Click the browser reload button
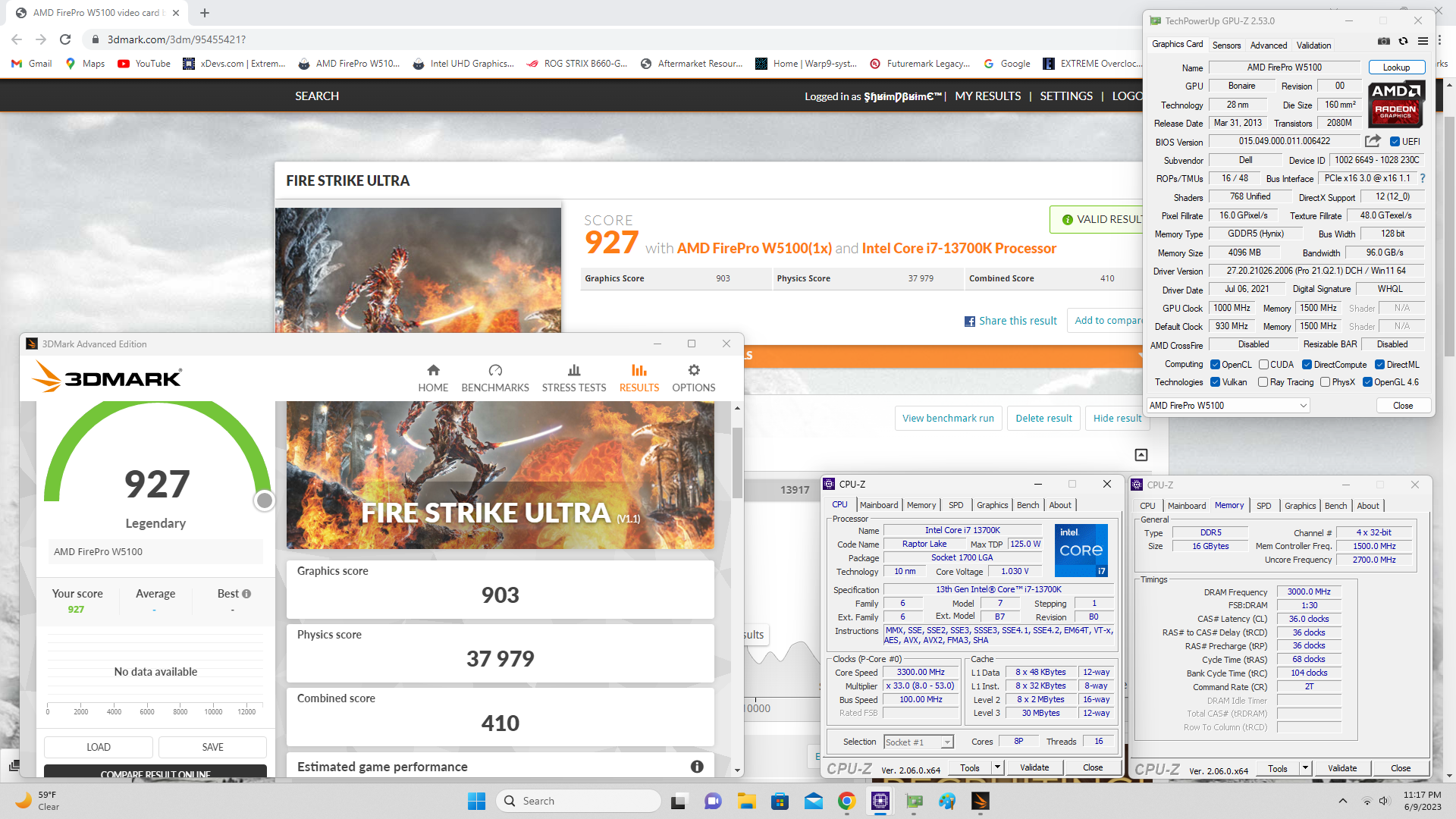 [x=65, y=39]
